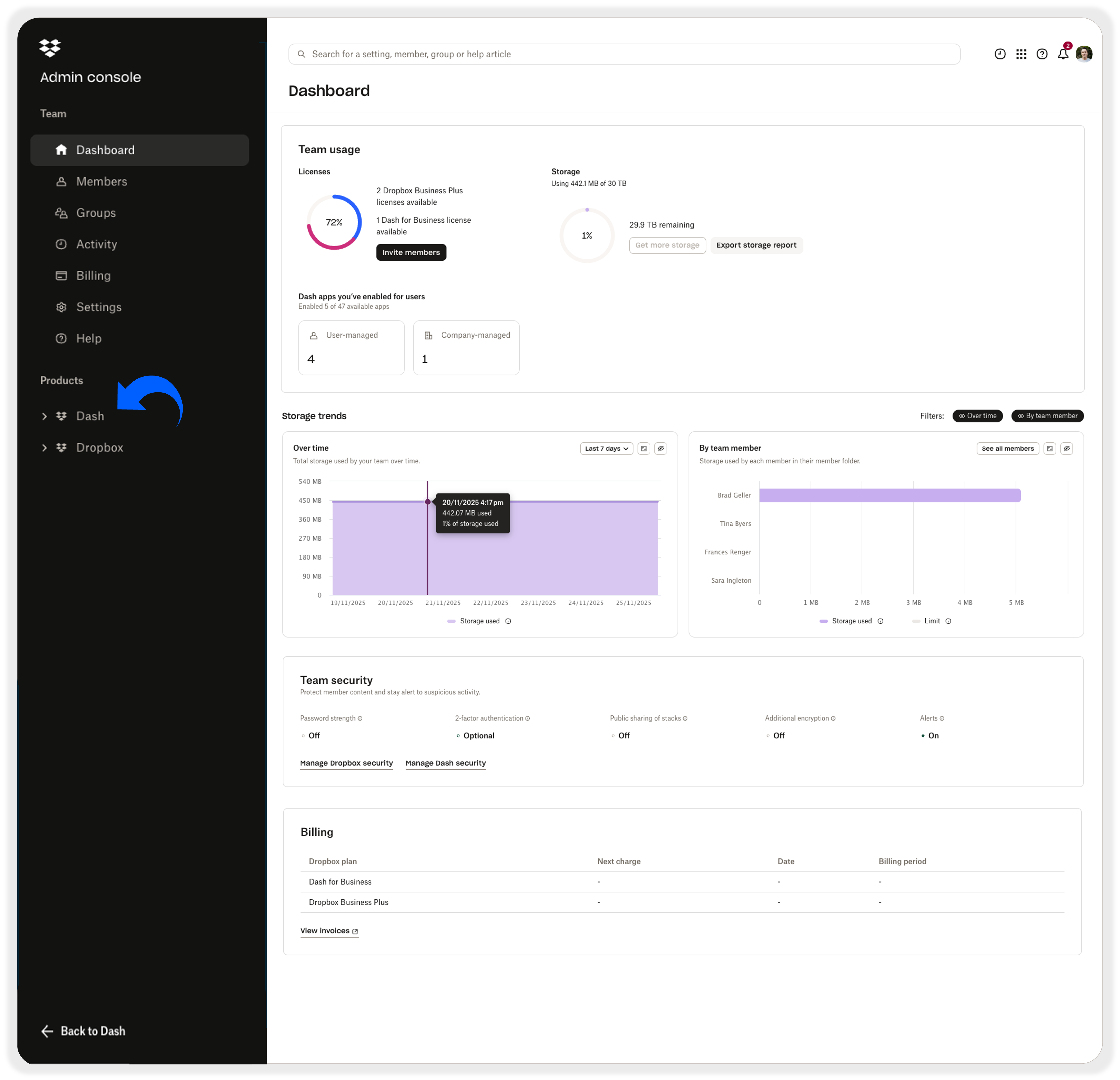Click the Activity icon in the sidebar
The width and height of the screenshot is (1120, 1080).
61,244
